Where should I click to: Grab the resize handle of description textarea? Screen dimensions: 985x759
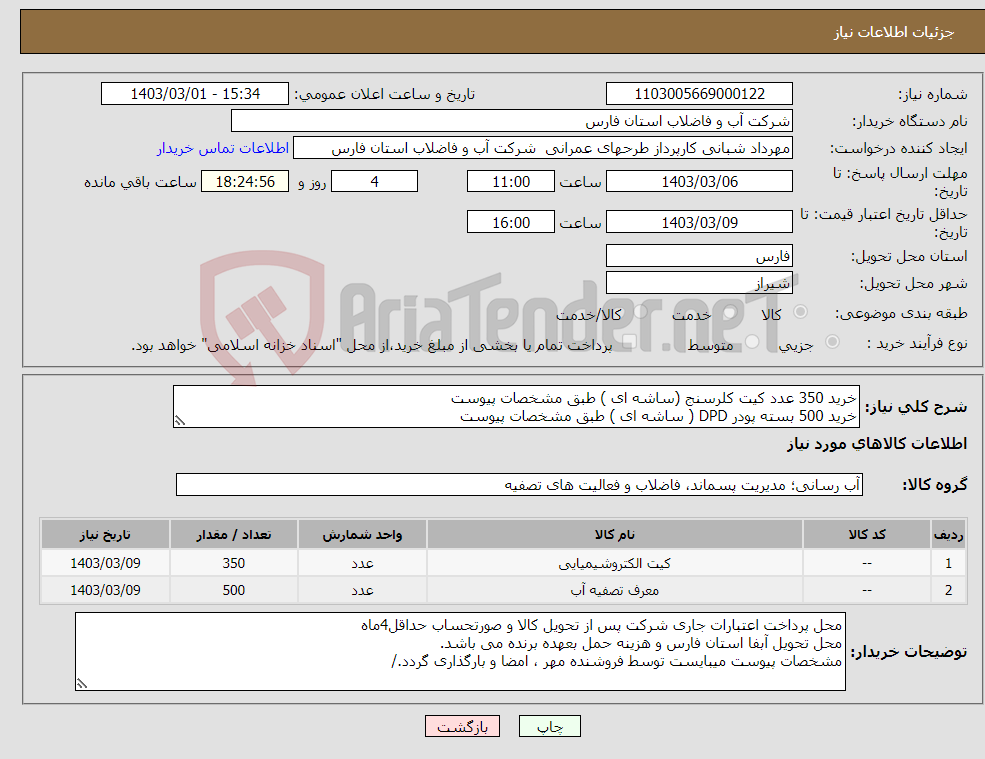tap(180, 421)
